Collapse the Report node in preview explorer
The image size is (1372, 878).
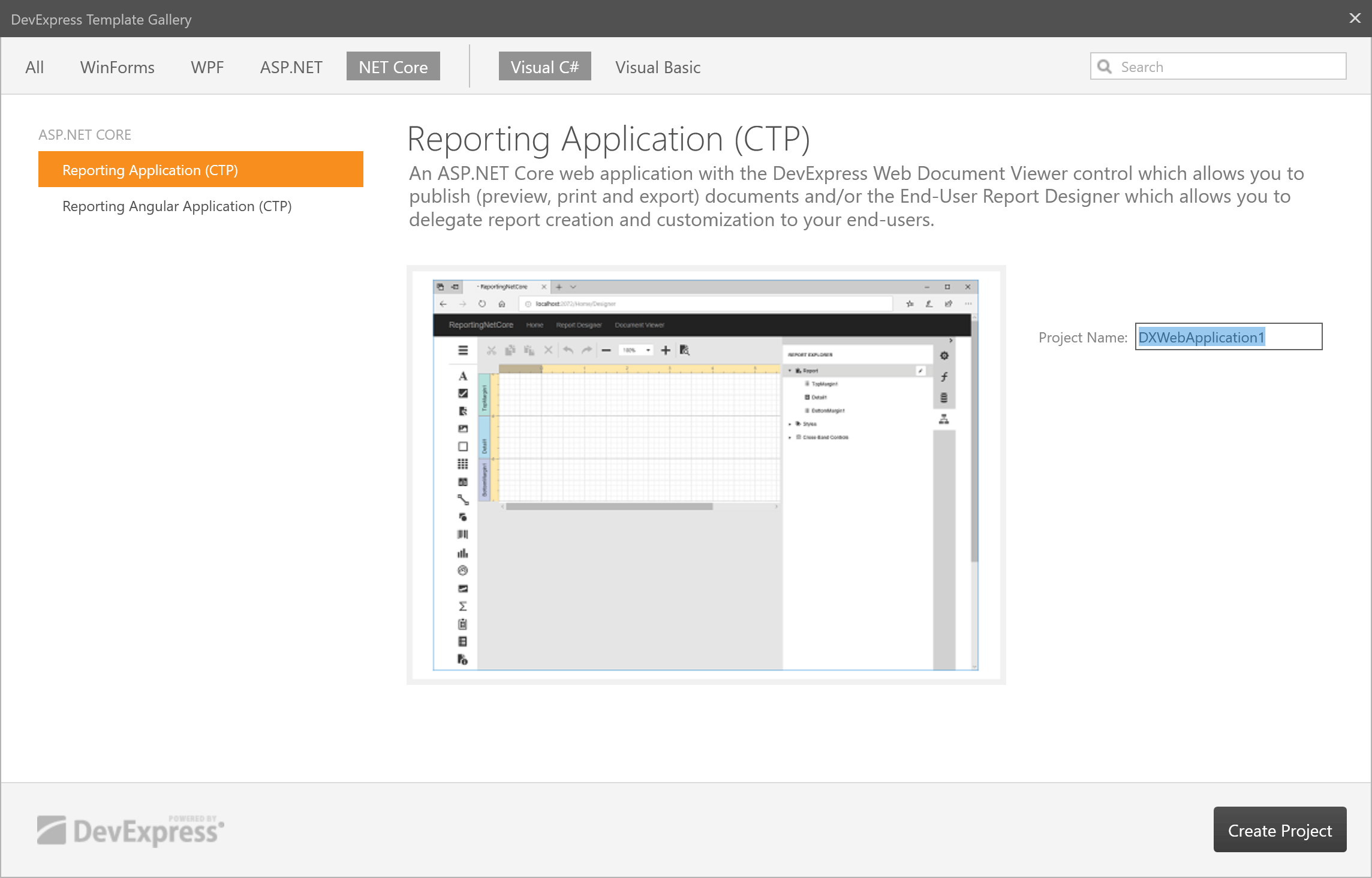click(x=790, y=371)
